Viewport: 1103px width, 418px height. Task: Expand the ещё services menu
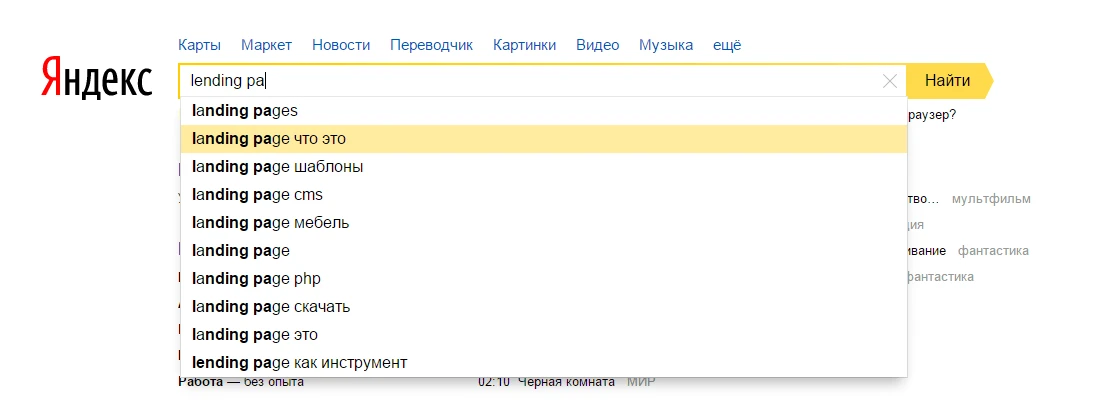pos(727,45)
